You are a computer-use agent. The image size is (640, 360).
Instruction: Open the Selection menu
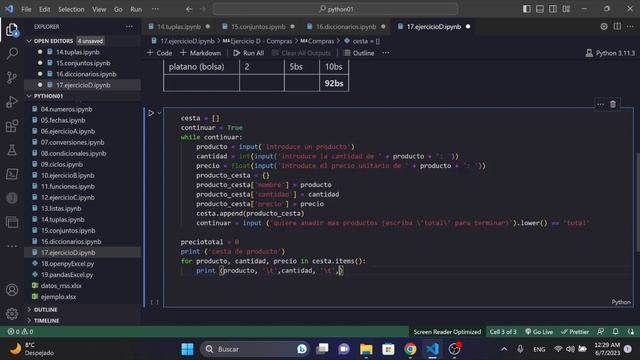[x=71, y=9]
